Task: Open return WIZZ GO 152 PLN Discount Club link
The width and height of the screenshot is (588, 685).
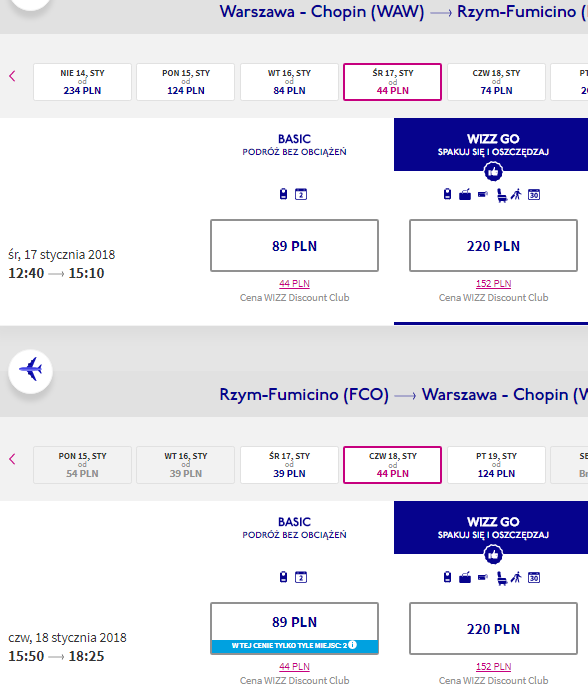Action: point(493,667)
